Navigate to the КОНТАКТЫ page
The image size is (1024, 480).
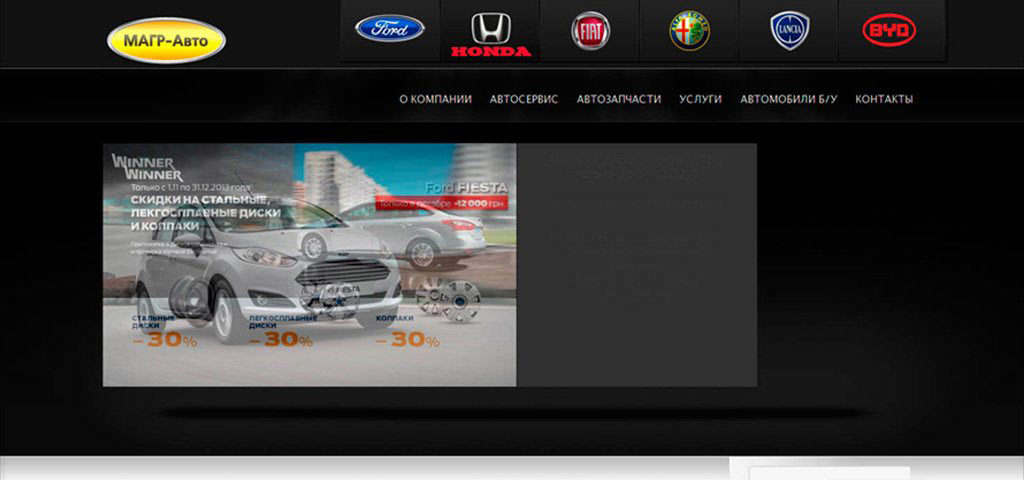884,99
